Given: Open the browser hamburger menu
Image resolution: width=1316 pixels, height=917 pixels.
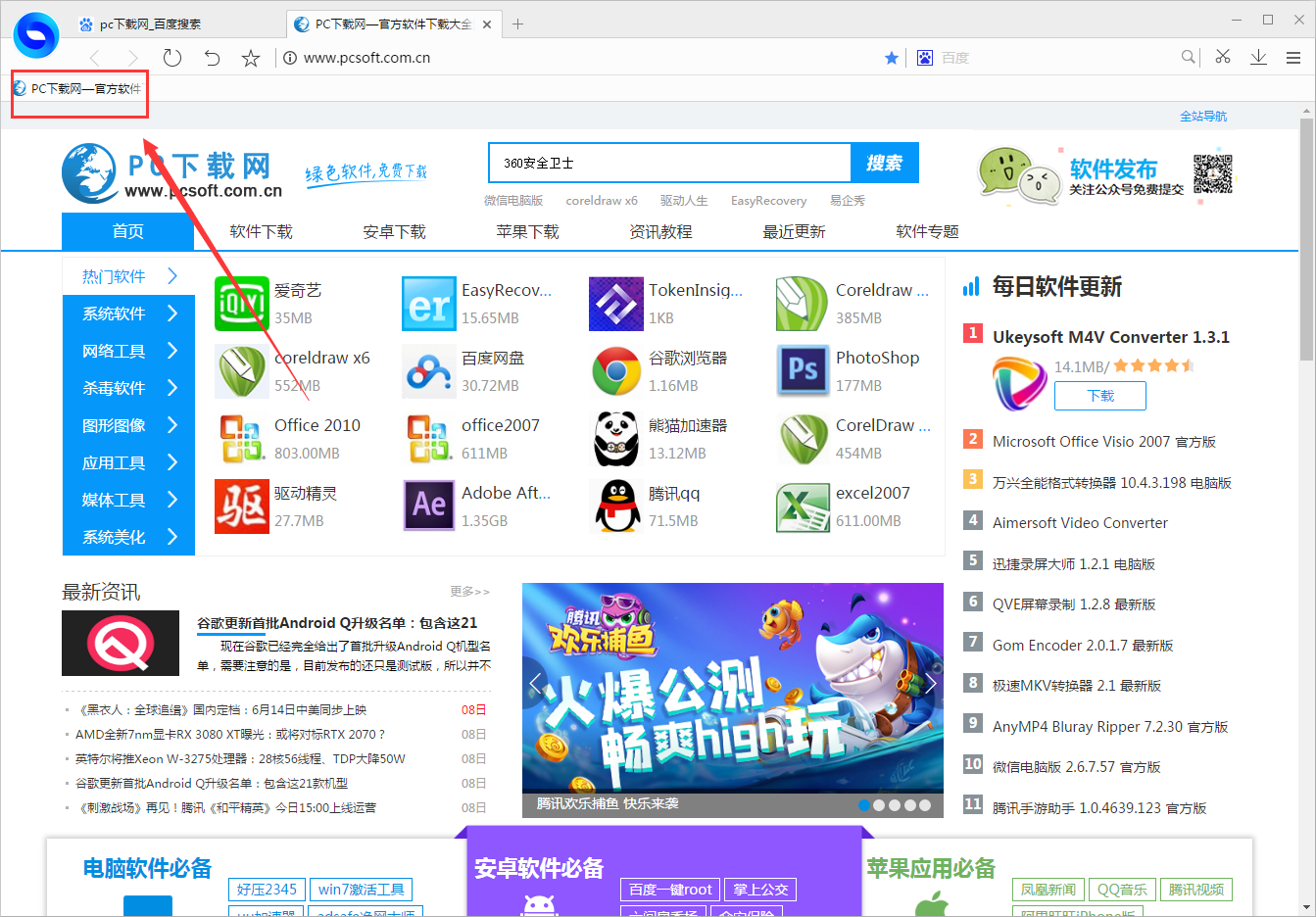Looking at the screenshot, I should point(1293,58).
